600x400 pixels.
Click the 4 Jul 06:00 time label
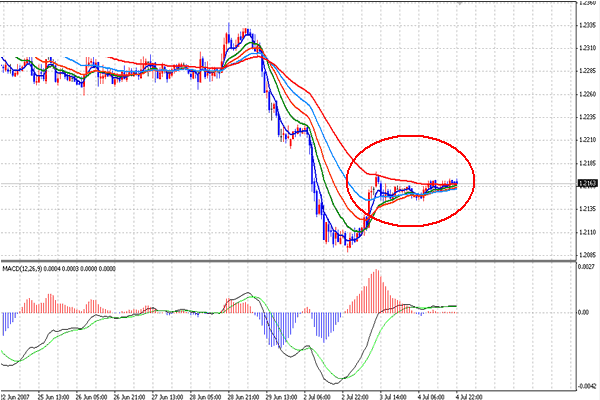click(x=432, y=397)
